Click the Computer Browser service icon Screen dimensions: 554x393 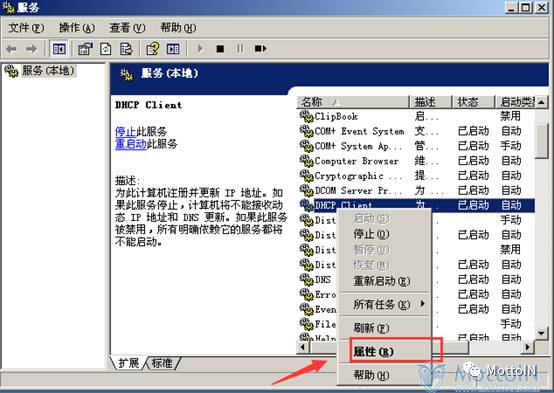(306, 161)
